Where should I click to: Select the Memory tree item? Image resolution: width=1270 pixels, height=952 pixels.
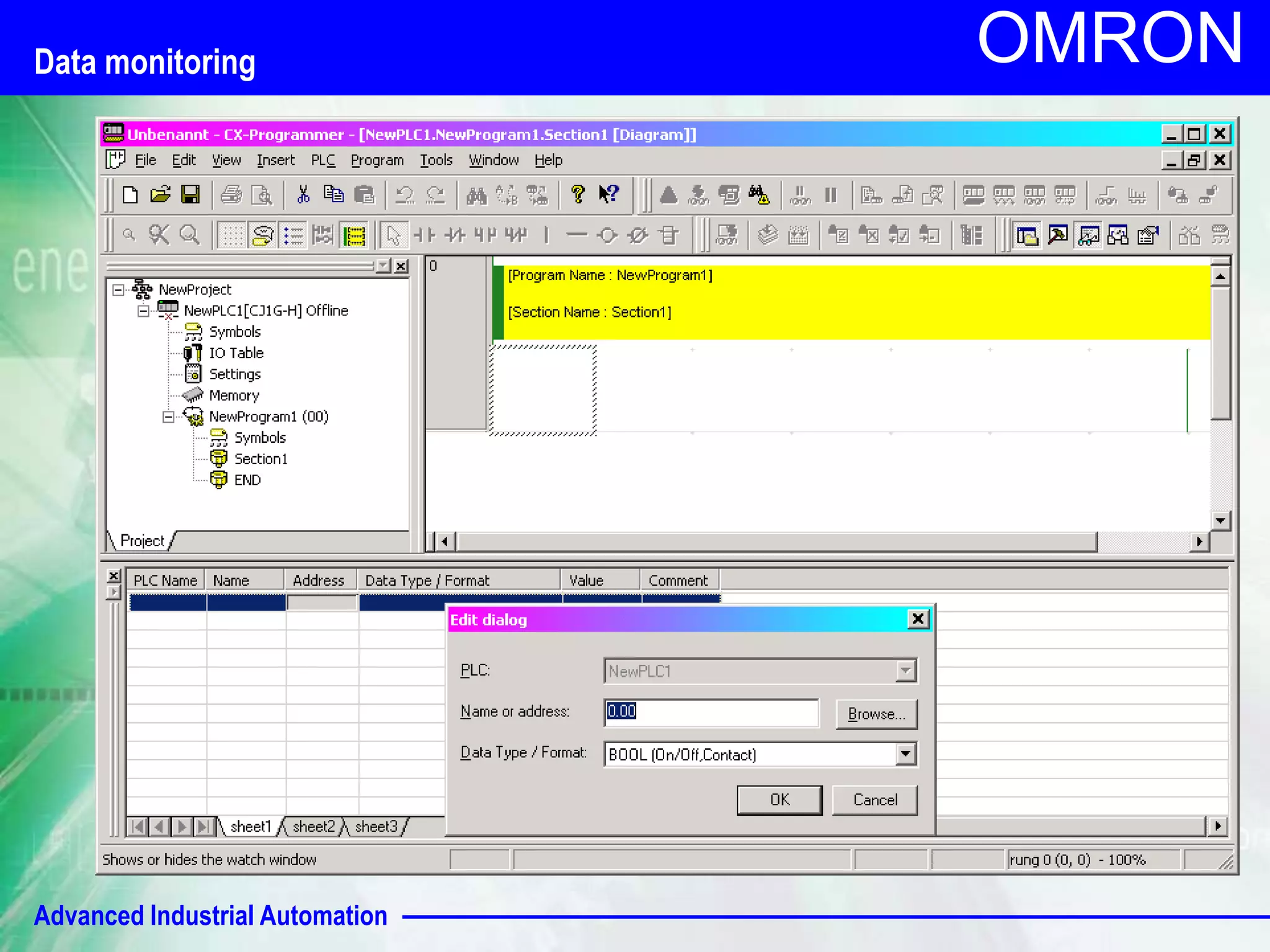coord(234,395)
